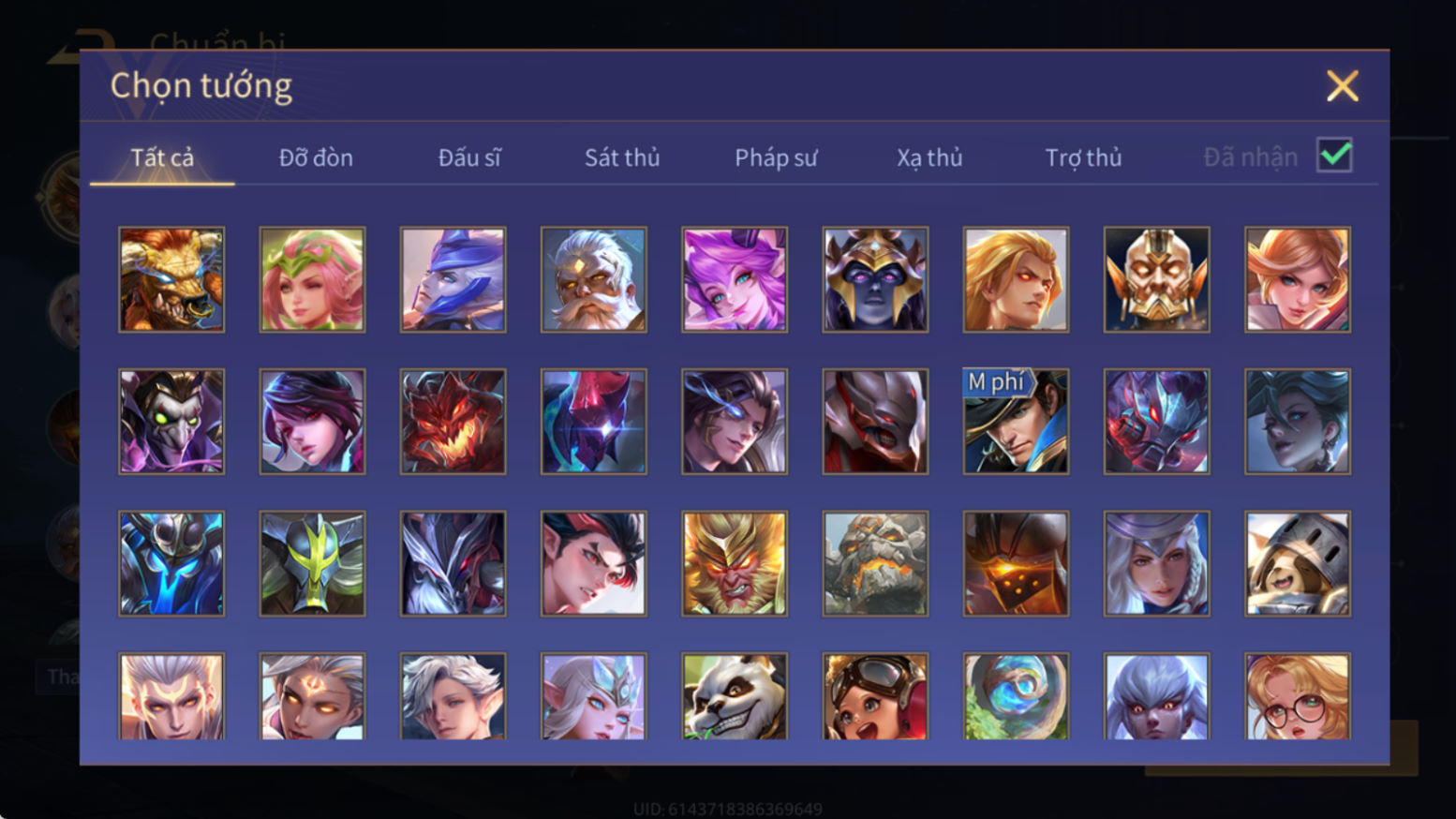The width and height of the screenshot is (1456, 819).
Task: Close the 'Chọn tướng' dialog
Action: 1342,86
